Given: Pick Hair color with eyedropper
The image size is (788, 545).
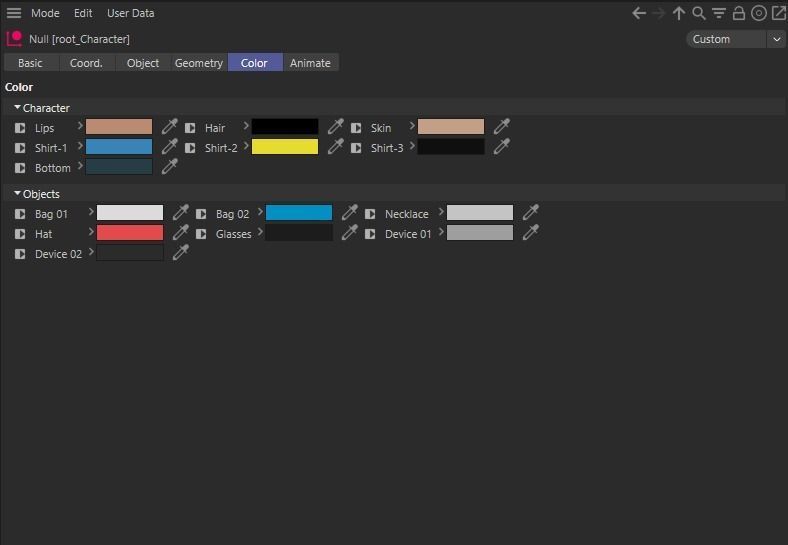Looking at the screenshot, I should [335, 127].
